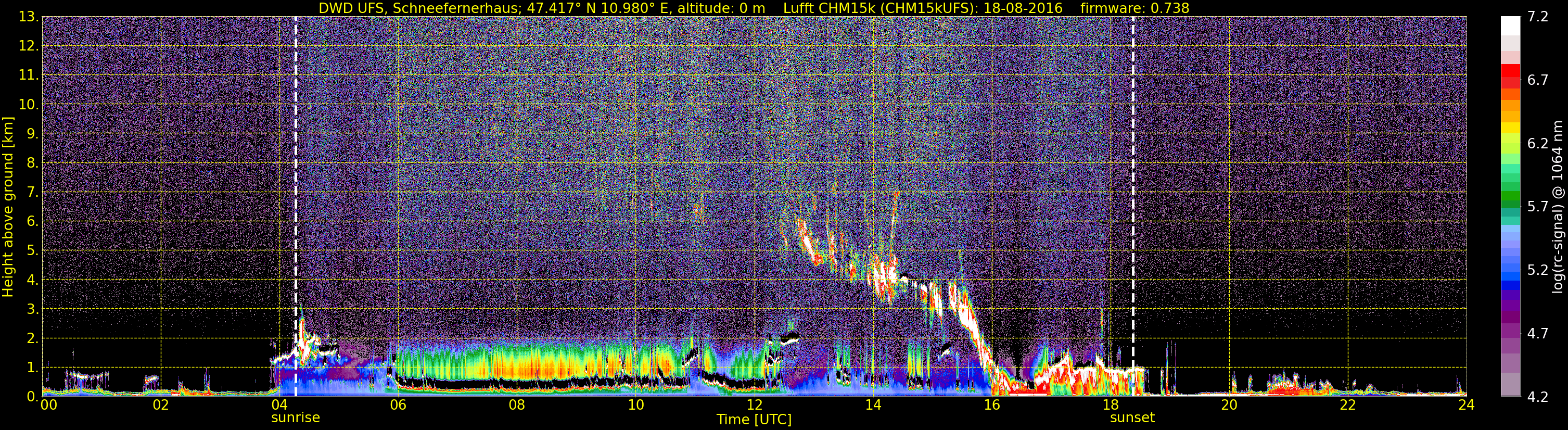The height and width of the screenshot is (430, 1568).
Task: Click the time tick label 06
Action: 398,405
